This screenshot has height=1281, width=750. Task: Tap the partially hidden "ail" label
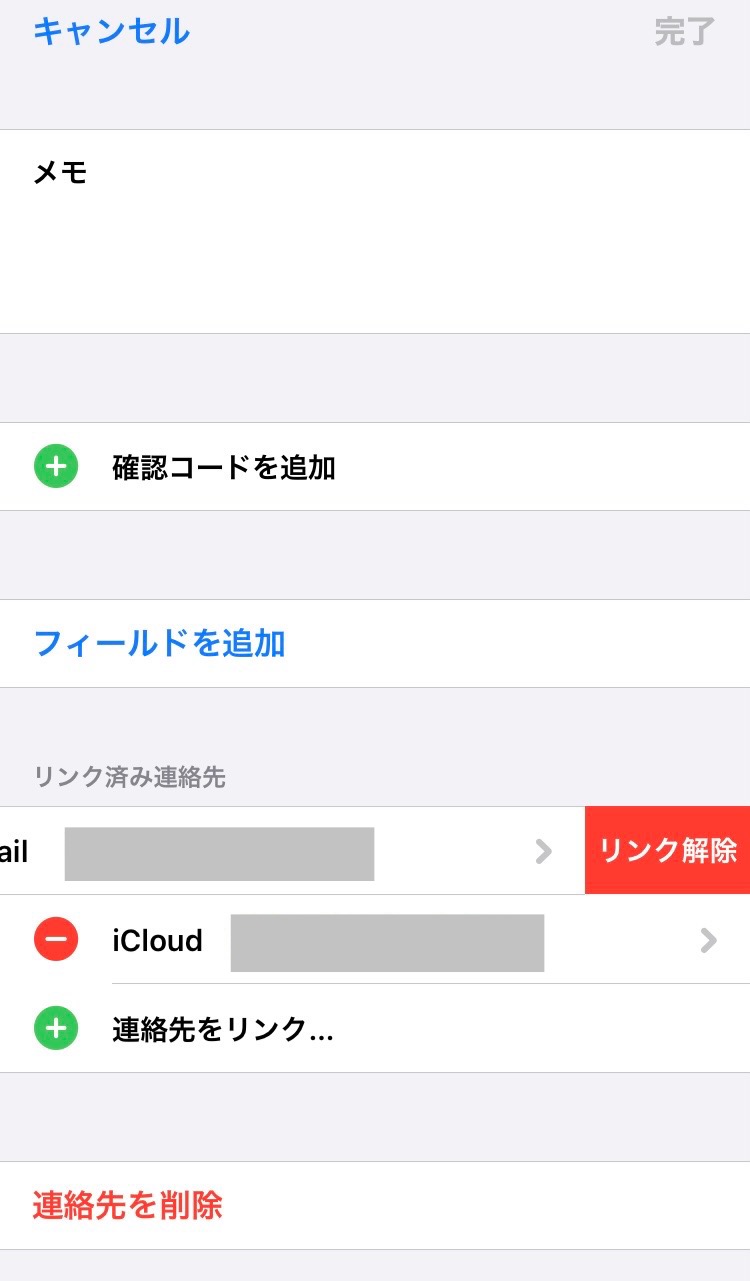click(x=14, y=852)
